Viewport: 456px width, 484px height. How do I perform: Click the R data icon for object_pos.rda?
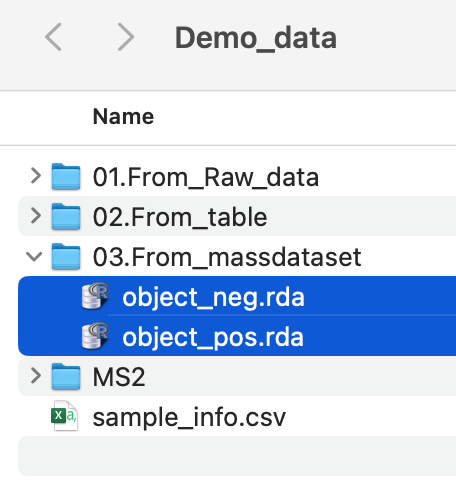[96, 336]
